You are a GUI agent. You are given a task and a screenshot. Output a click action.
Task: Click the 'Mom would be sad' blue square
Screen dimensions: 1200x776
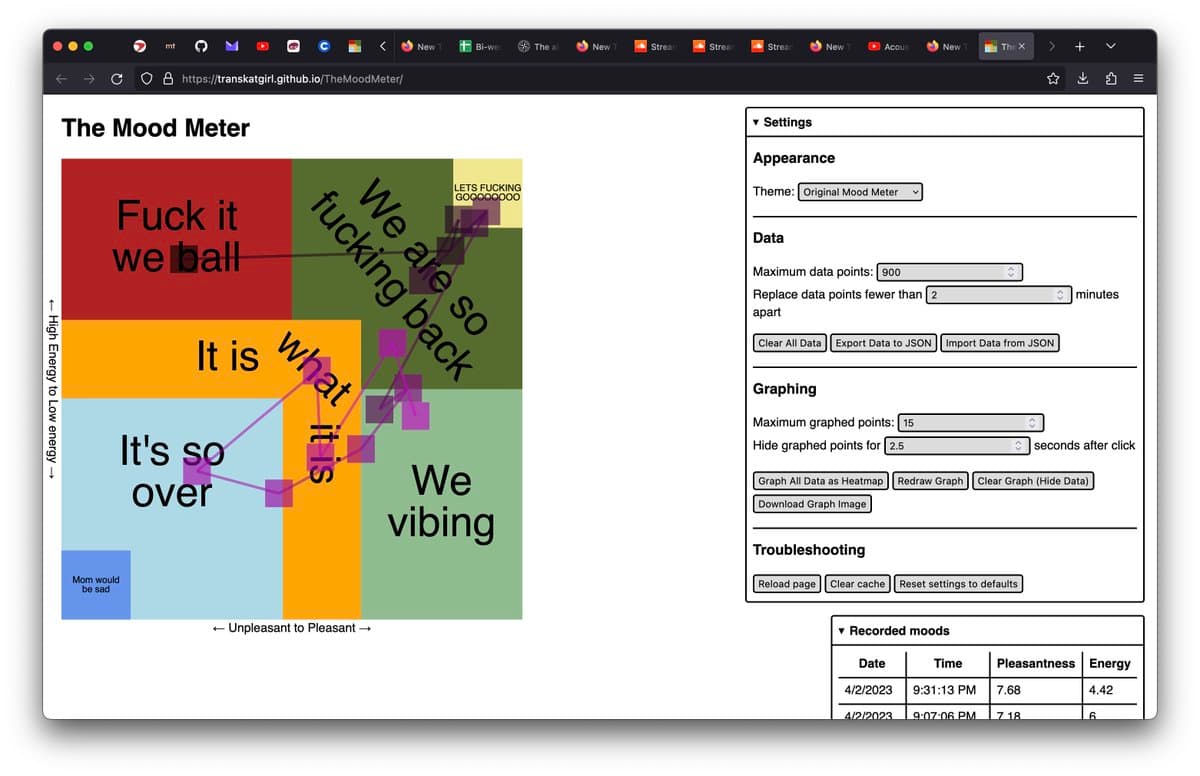96,585
